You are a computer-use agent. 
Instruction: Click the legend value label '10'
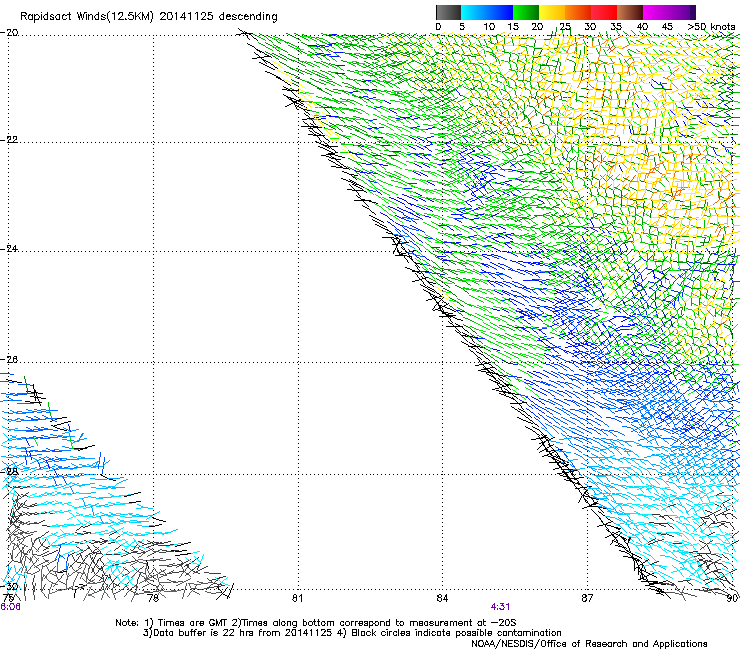[489, 27]
